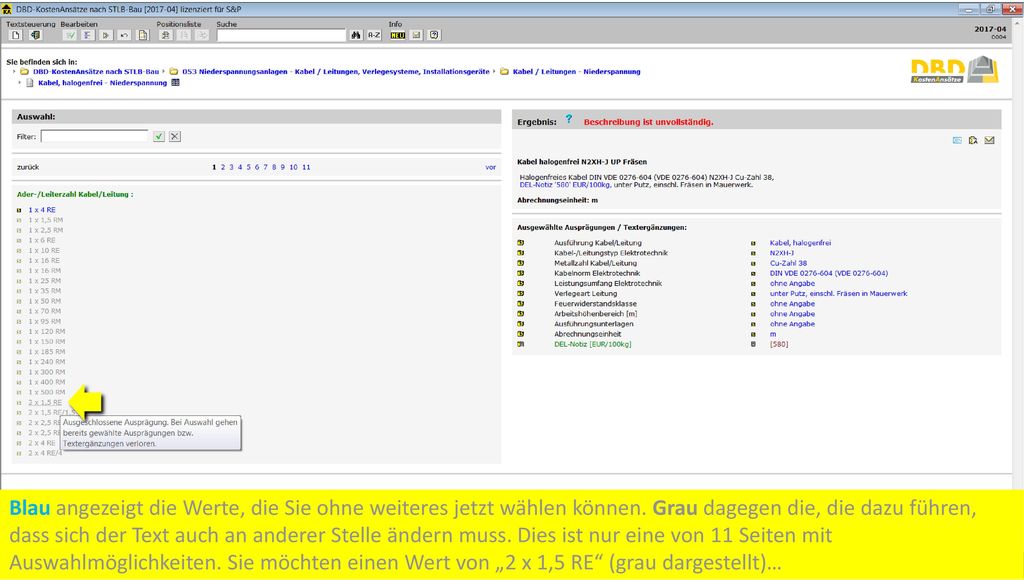The height and width of the screenshot is (580, 1024).
Task: Click DEL-Notiz '580' EUR/100kg in description text
Action: [x=565, y=185]
